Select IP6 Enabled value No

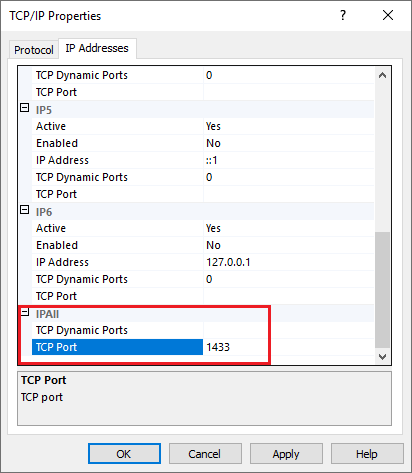tap(288, 245)
